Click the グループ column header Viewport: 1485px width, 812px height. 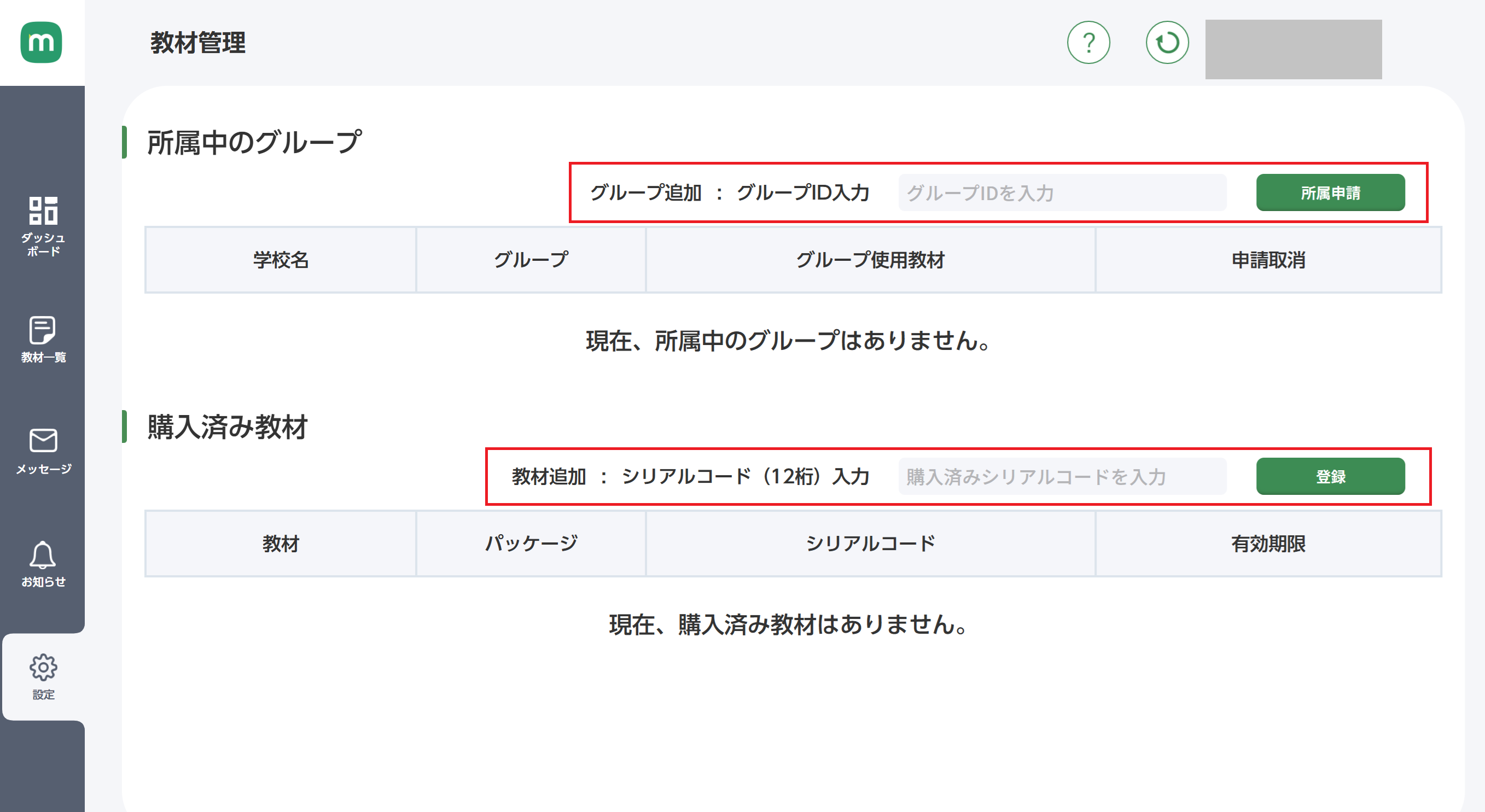(531, 260)
